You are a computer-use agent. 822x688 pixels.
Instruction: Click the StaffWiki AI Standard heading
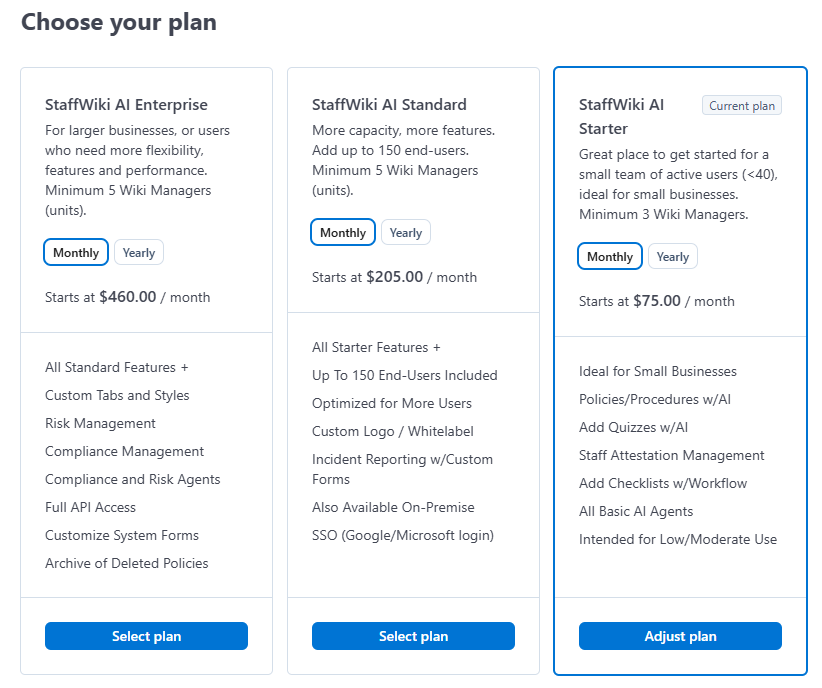click(389, 105)
